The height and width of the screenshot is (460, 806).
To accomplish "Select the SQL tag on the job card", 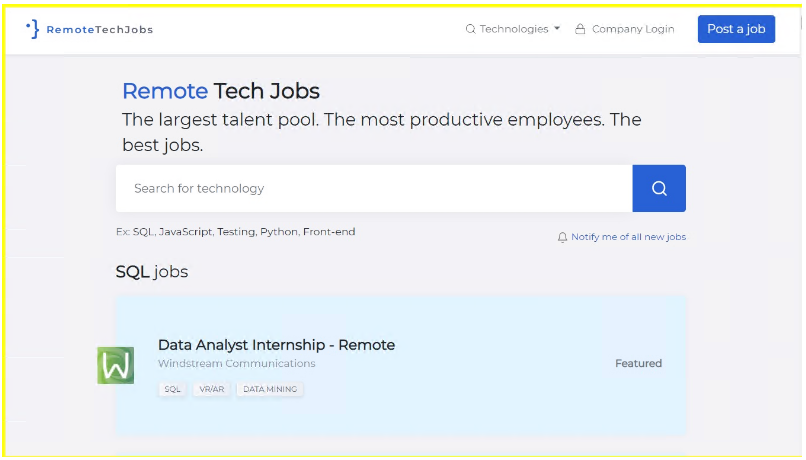I will click(x=172, y=389).
